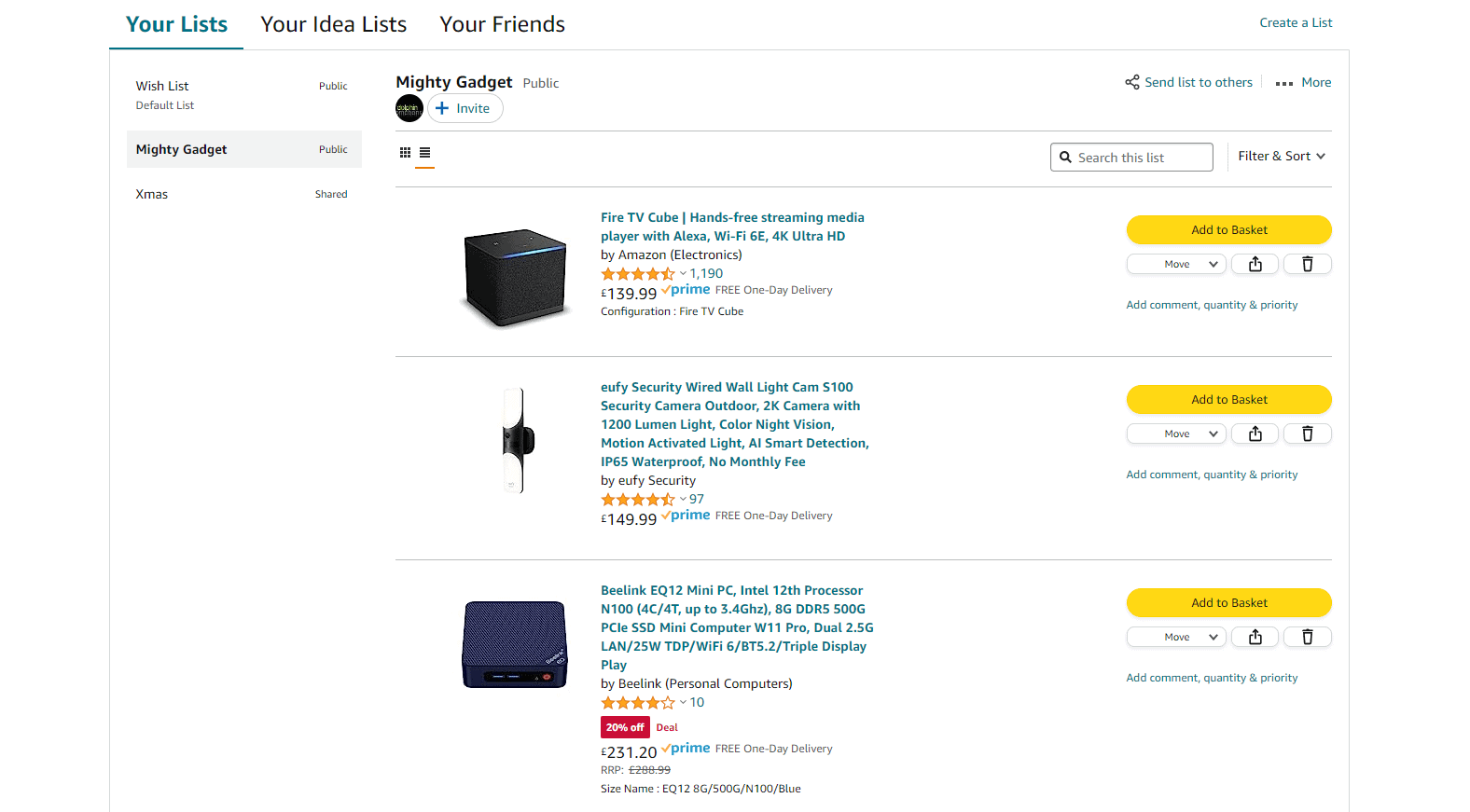This screenshot has height=812, width=1470.
Task: Share the Fire TV Cube item
Action: click(1255, 264)
